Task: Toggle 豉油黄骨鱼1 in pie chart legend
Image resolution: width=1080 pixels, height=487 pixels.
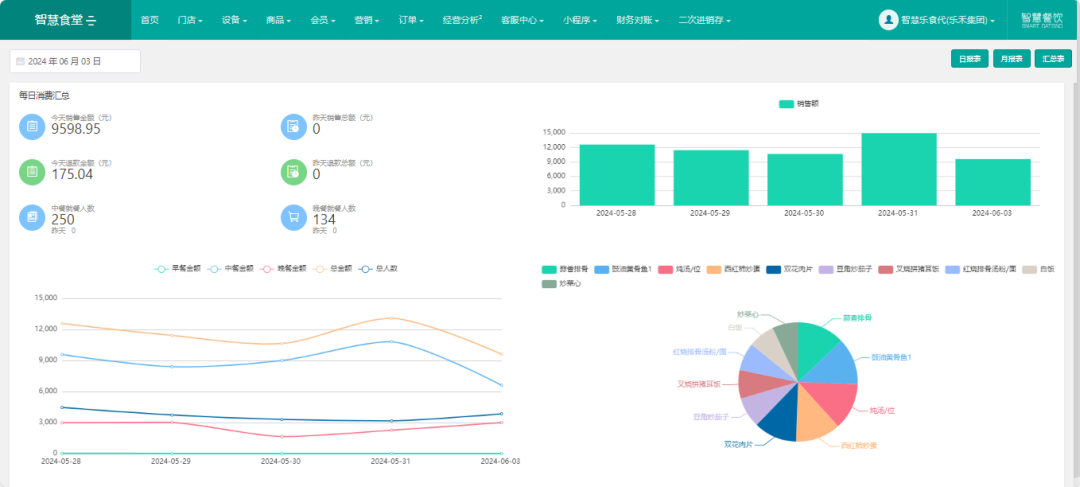Action: [x=623, y=269]
